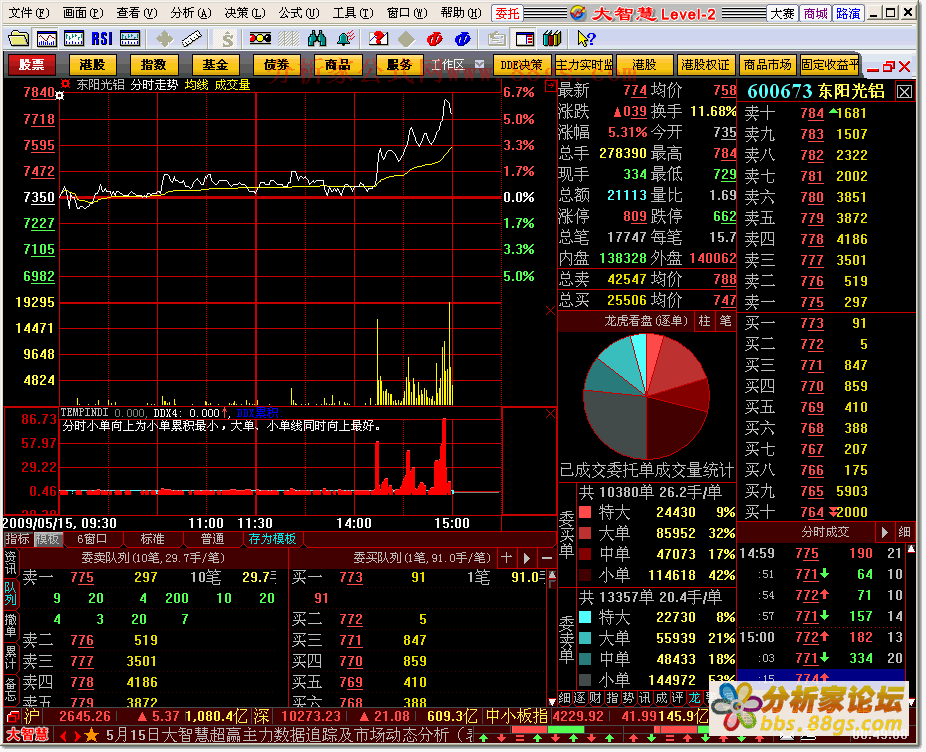Click the 特大 sell order cyan swatch
This screenshot has width=926, height=752.
click(x=585, y=617)
